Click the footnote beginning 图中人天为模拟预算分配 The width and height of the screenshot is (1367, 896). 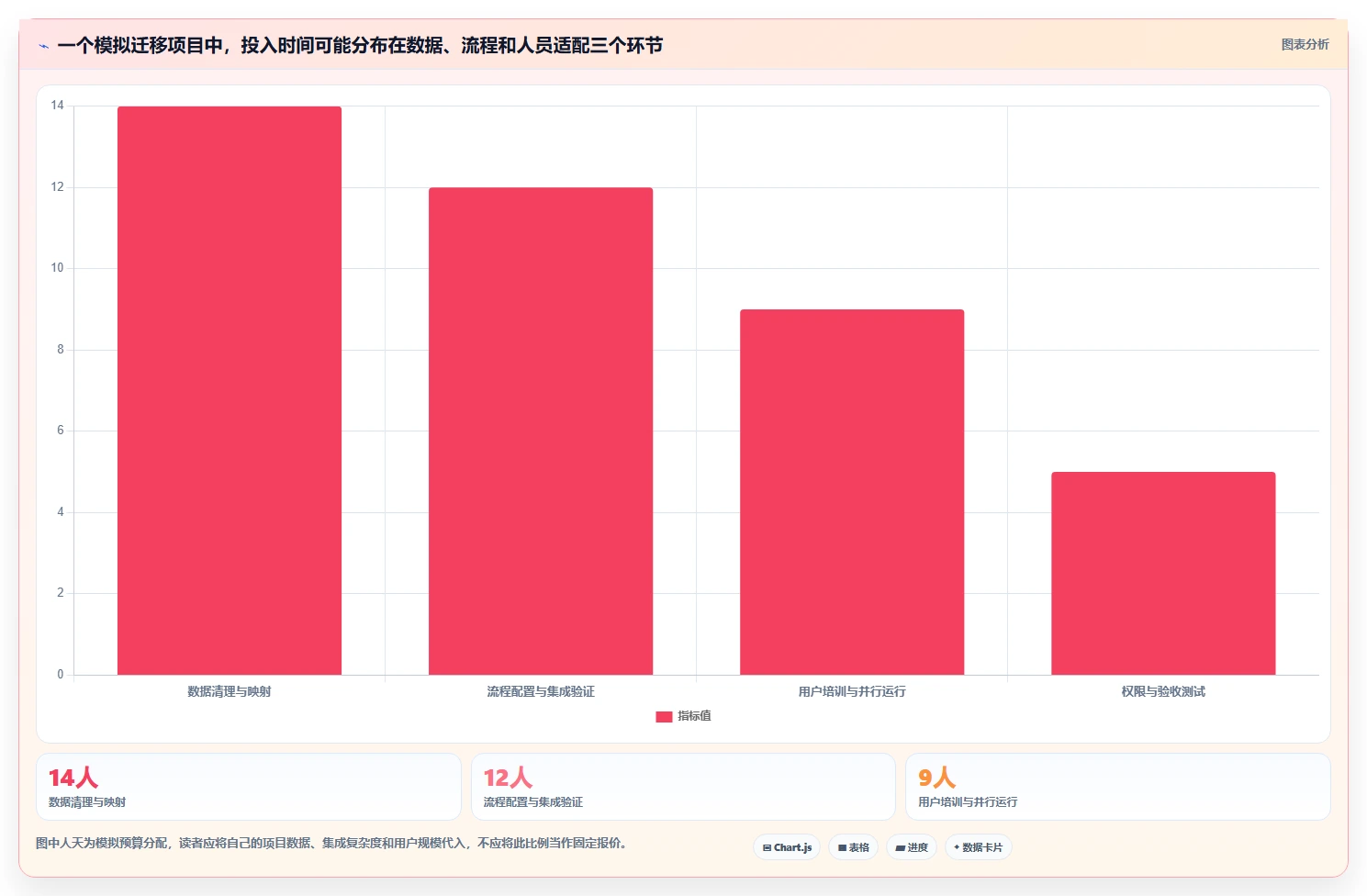(331, 843)
